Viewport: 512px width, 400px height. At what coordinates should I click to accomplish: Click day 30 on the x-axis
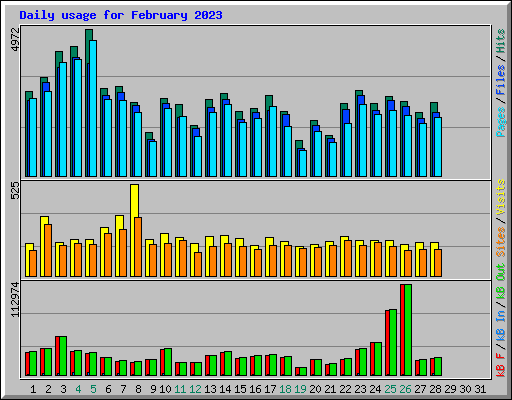(465, 389)
